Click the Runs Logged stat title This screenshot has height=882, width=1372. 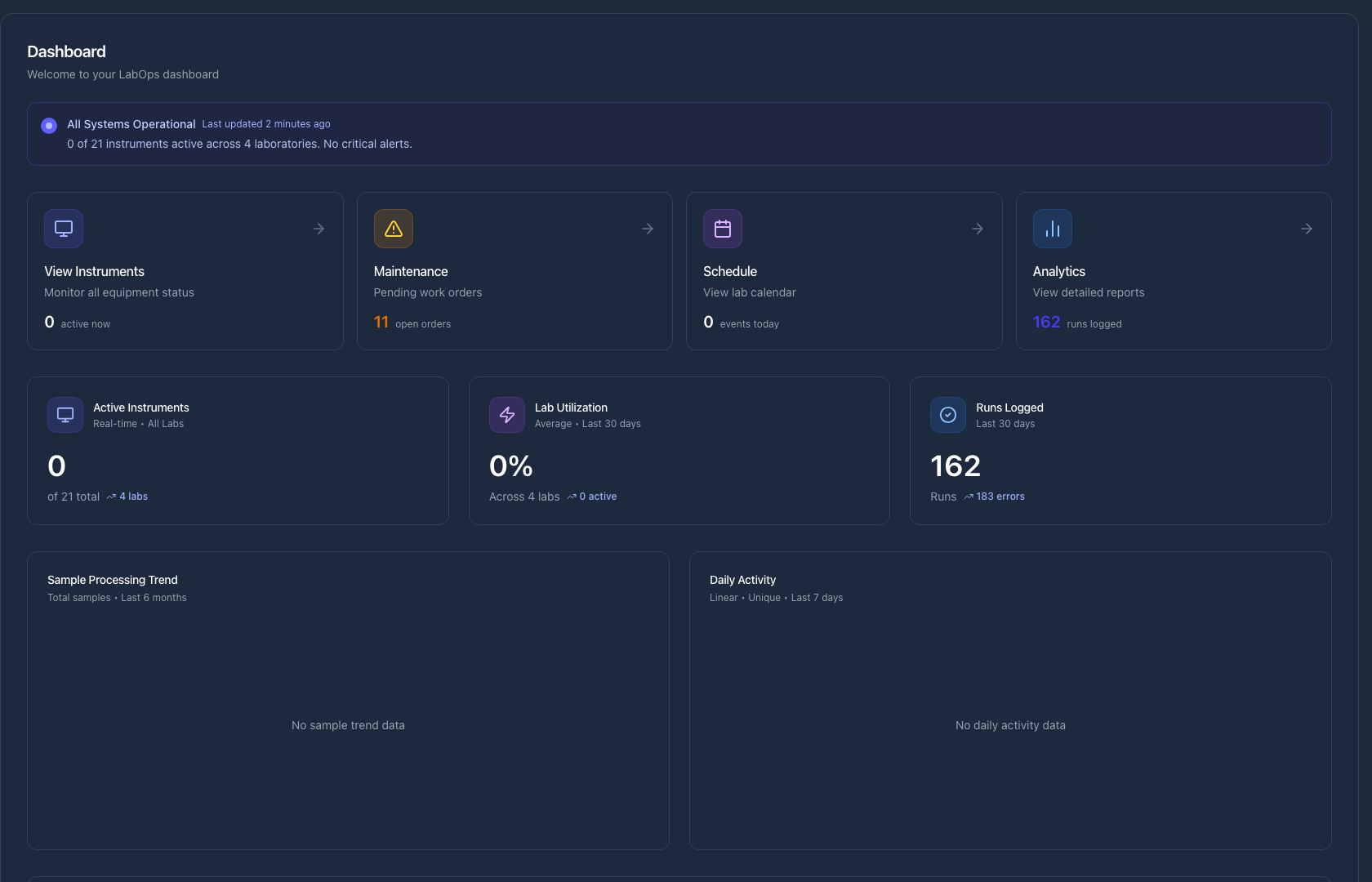click(1009, 408)
